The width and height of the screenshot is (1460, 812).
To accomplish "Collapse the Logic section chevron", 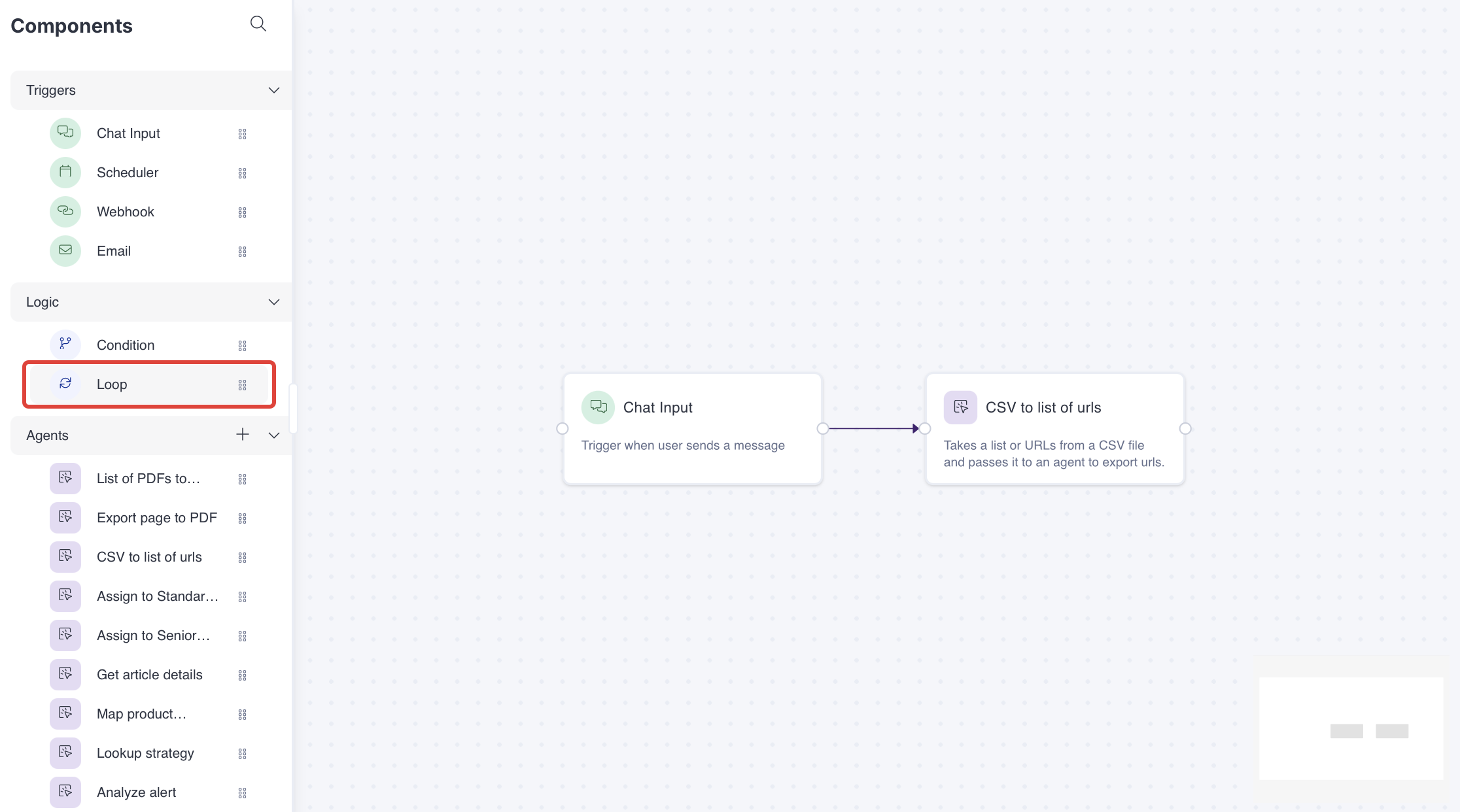I will (274, 302).
